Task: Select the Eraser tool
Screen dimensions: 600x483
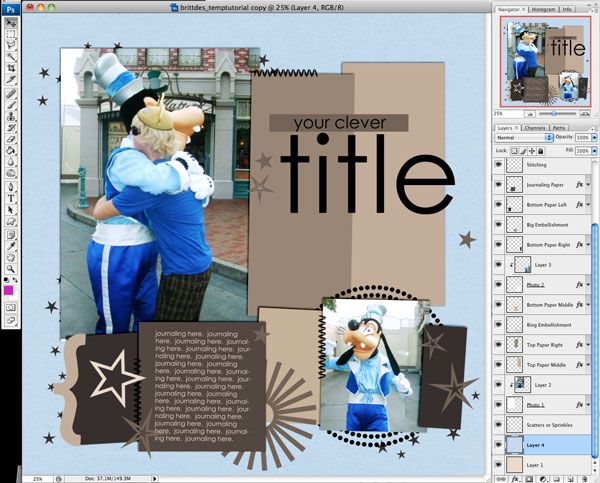Action: coord(11,139)
